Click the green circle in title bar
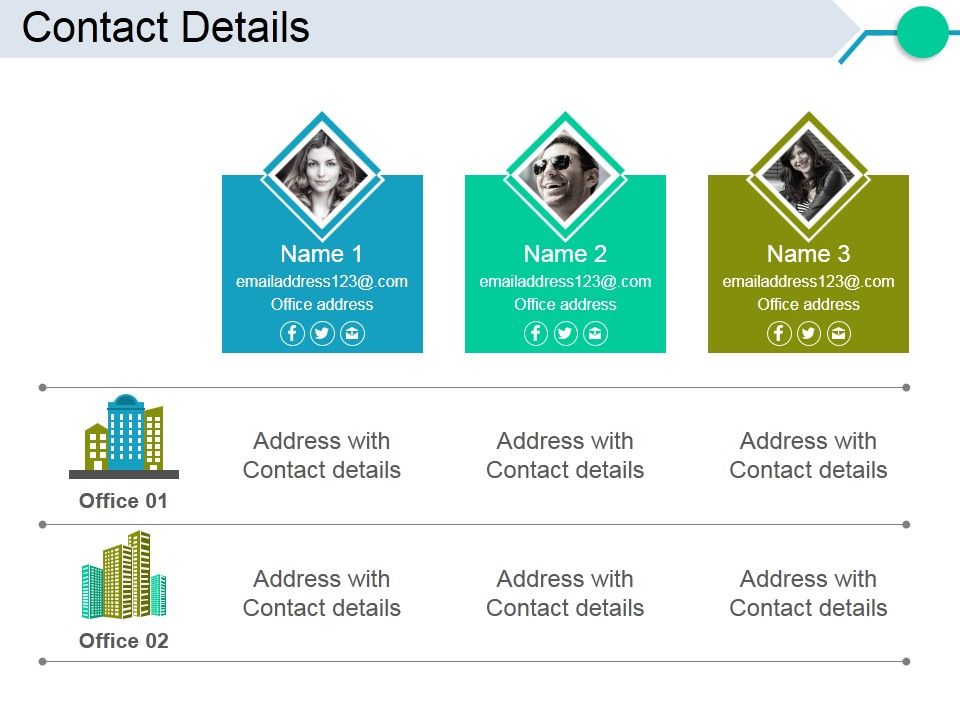Image resolution: width=960 pixels, height=720 pixels. pos(923,32)
